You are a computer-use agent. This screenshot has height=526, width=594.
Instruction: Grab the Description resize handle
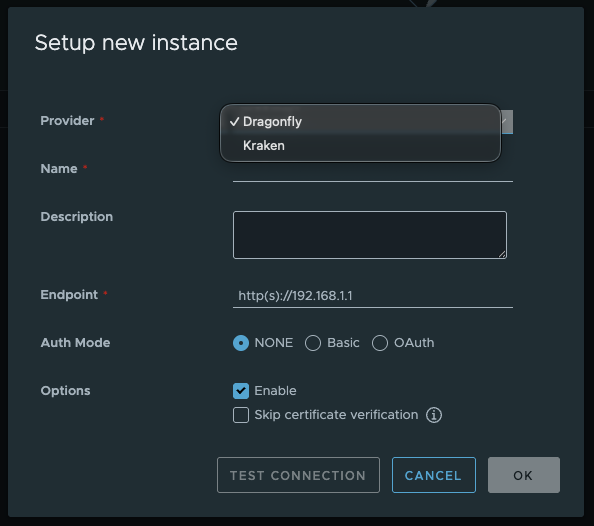pos(502,254)
